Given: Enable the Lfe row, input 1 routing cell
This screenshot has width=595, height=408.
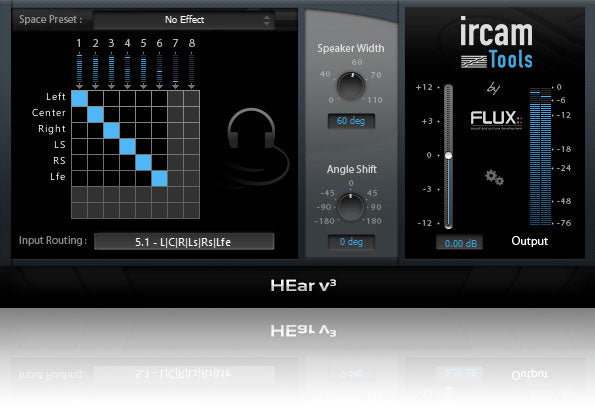Looking at the screenshot, I should point(79,178).
